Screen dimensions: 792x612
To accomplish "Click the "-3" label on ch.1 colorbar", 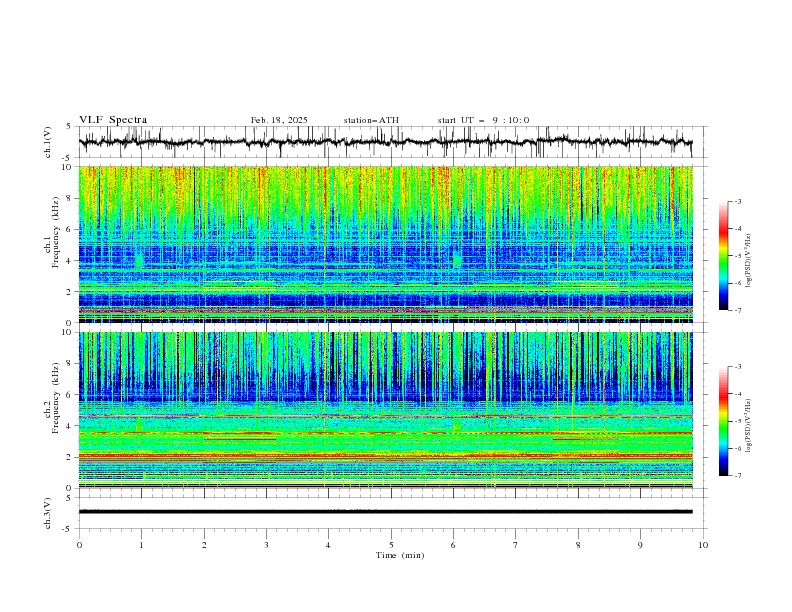I will coord(737,201).
